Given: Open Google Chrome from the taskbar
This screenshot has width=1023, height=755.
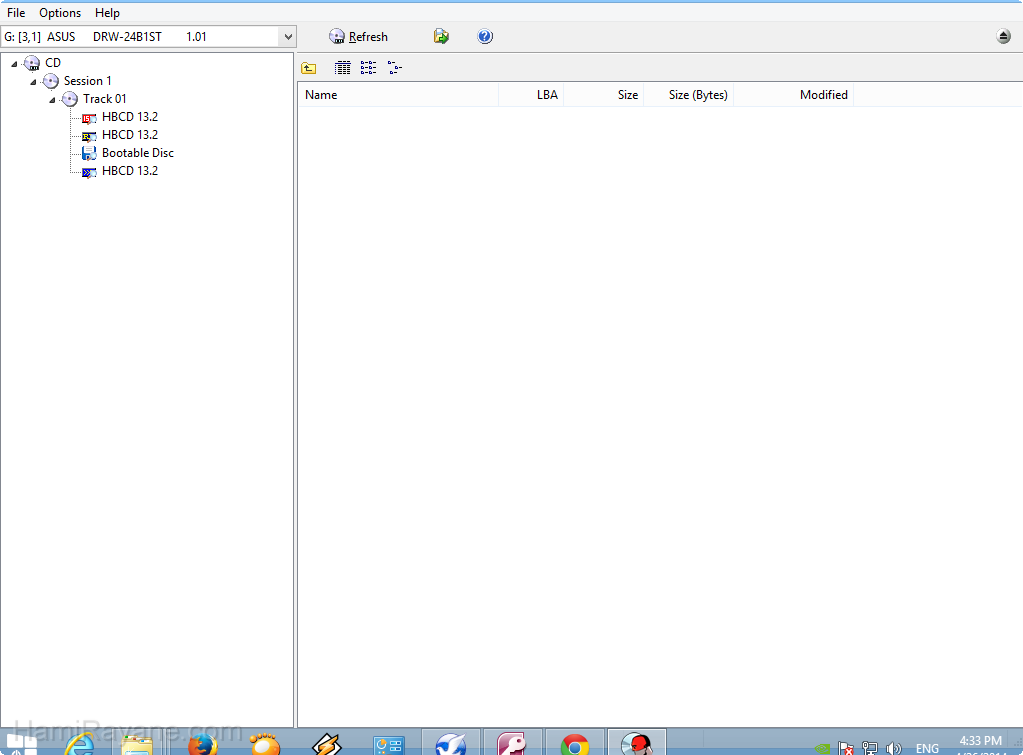Looking at the screenshot, I should tap(575, 743).
